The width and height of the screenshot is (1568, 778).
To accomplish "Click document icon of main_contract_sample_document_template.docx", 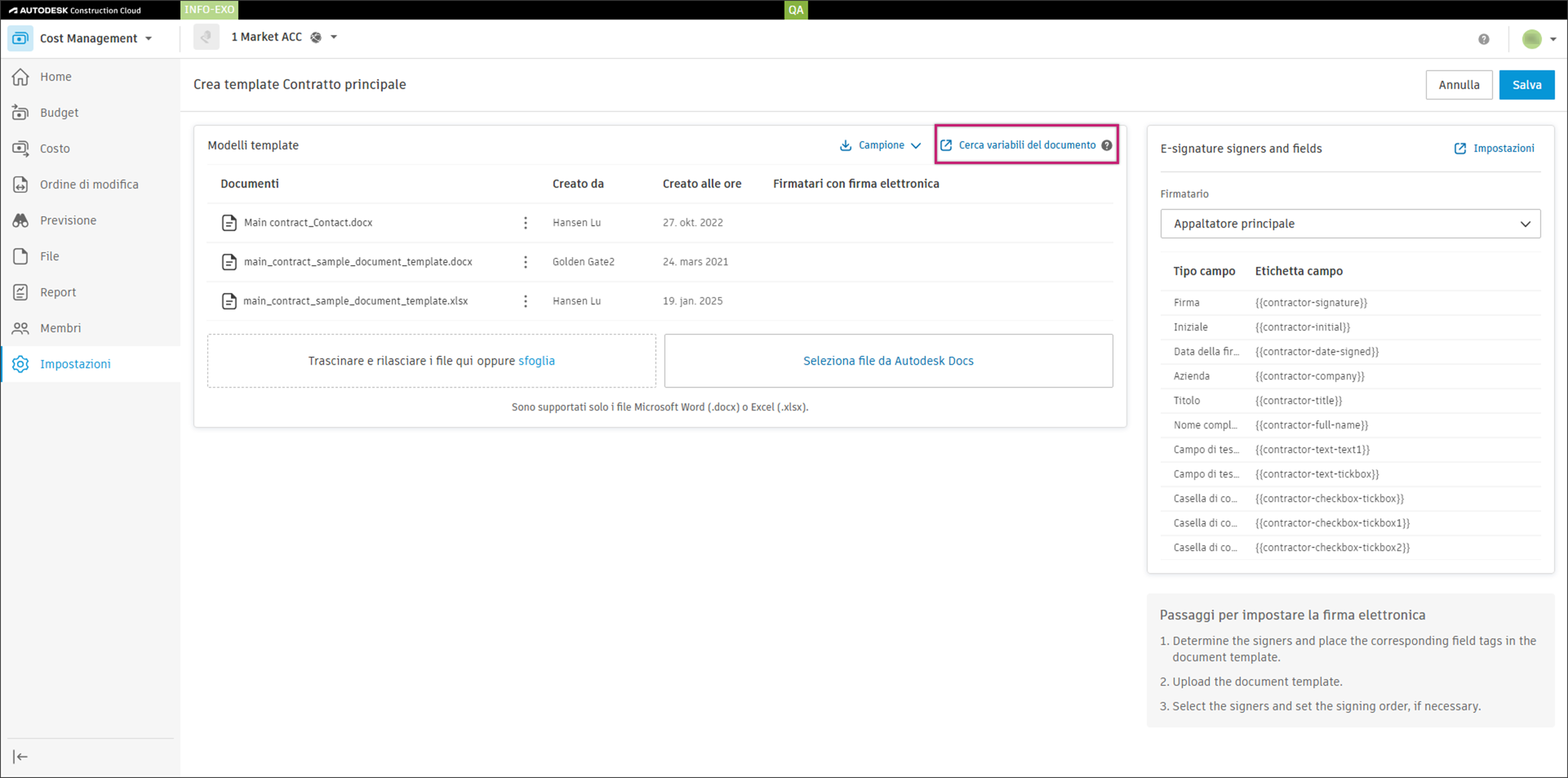I will [229, 262].
